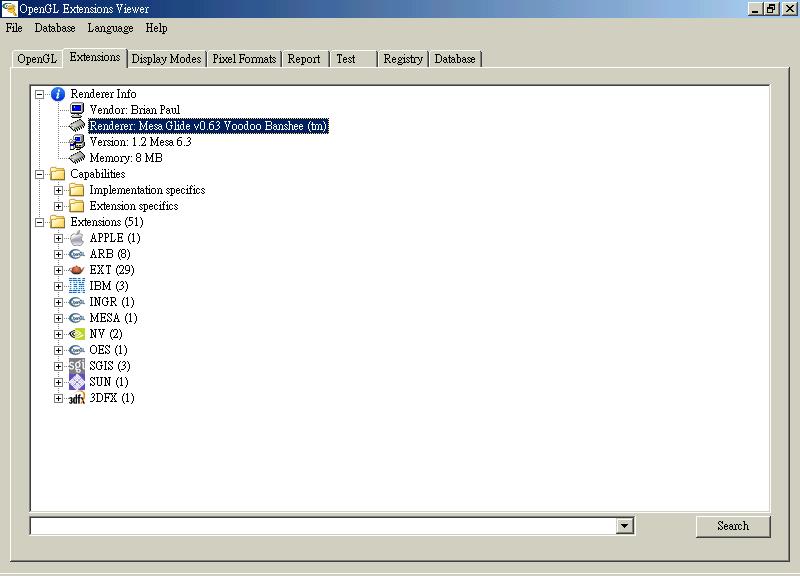Switch to the OpenGL tab
This screenshot has height=576, width=800.
pos(37,59)
